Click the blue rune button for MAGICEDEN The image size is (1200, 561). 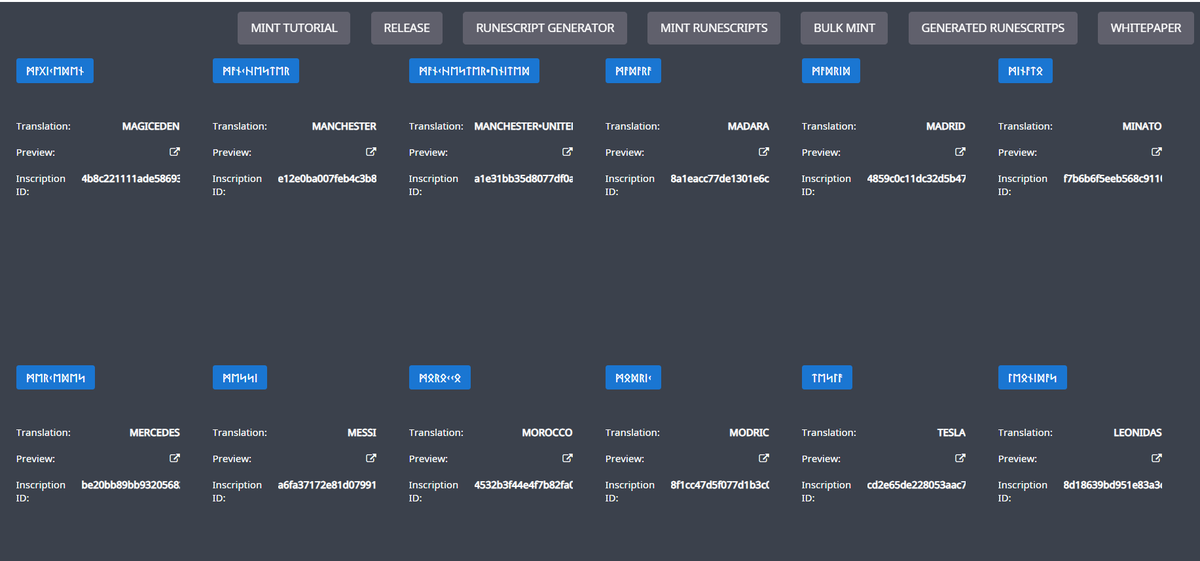[x=55, y=71]
